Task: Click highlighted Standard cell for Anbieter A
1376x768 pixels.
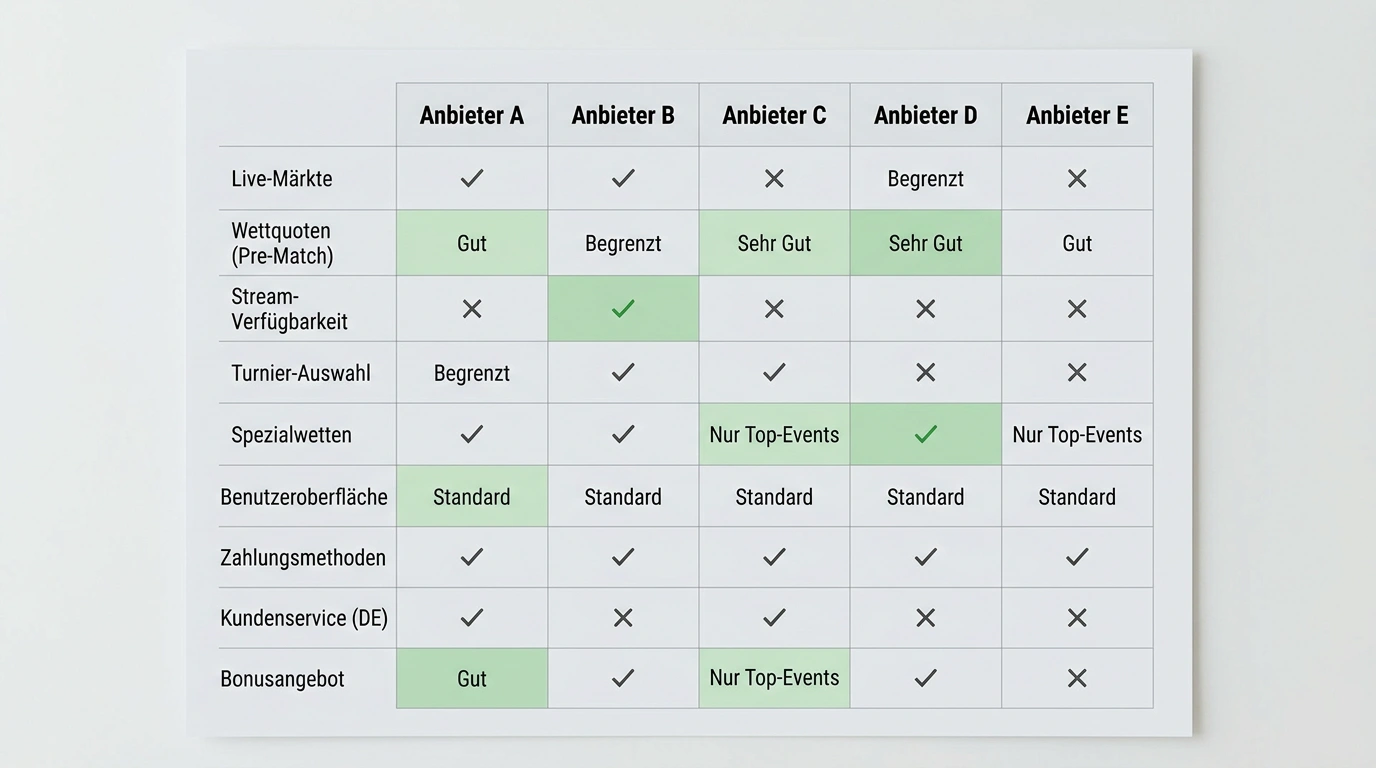Action: pos(472,496)
